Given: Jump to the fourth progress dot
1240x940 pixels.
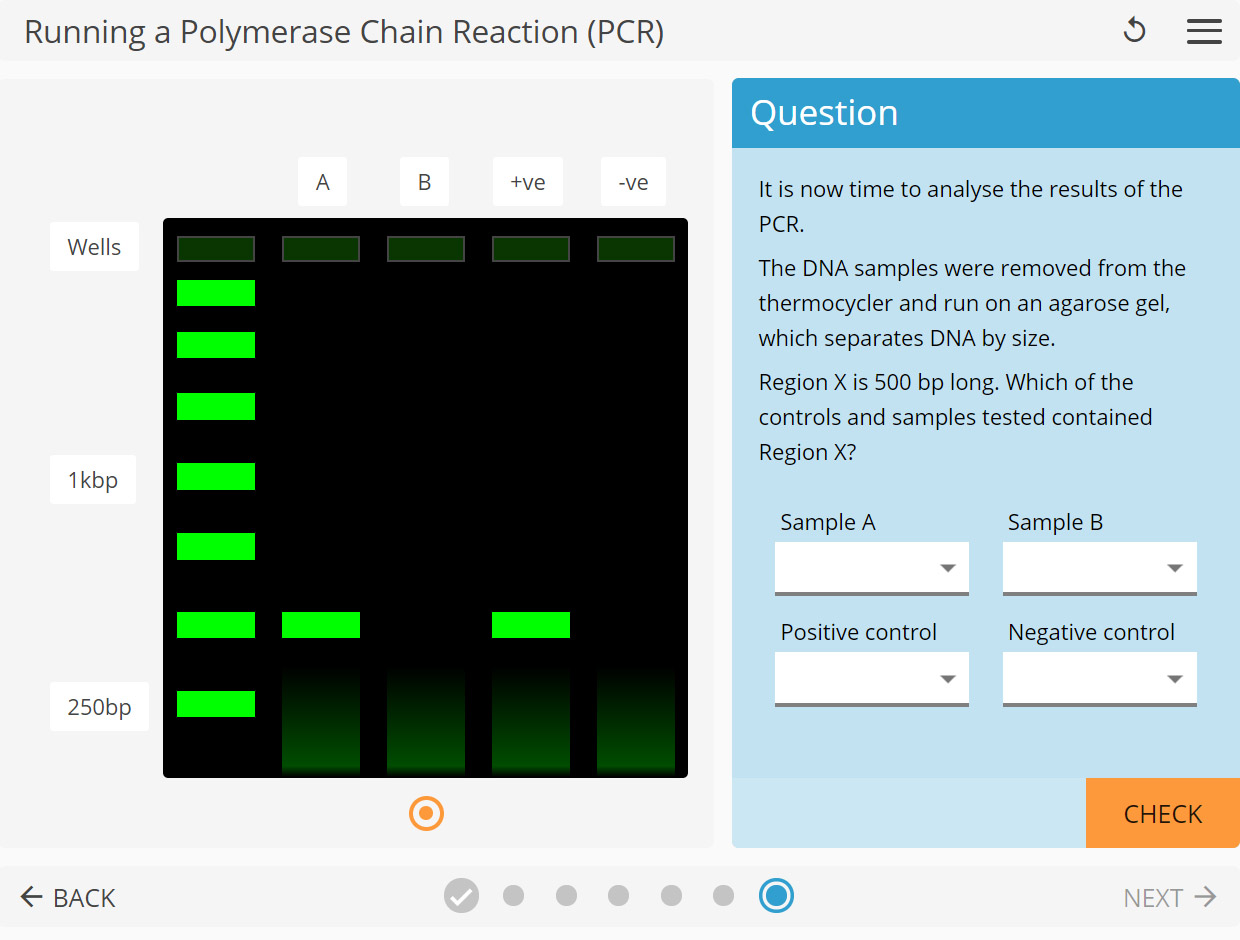Looking at the screenshot, I should (x=619, y=896).
